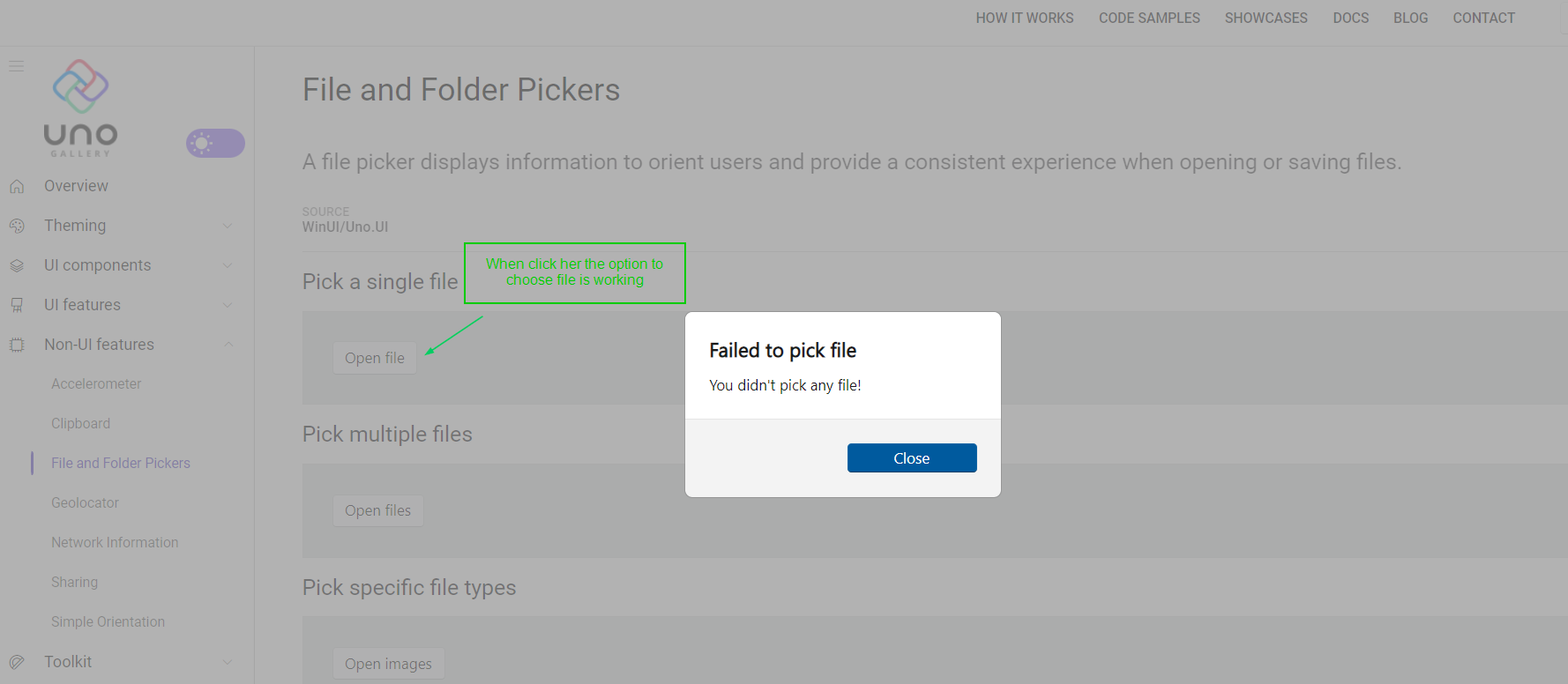The width and height of the screenshot is (1568, 684).
Task: Expand the Toolkit section chevron
Action: coord(228,661)
